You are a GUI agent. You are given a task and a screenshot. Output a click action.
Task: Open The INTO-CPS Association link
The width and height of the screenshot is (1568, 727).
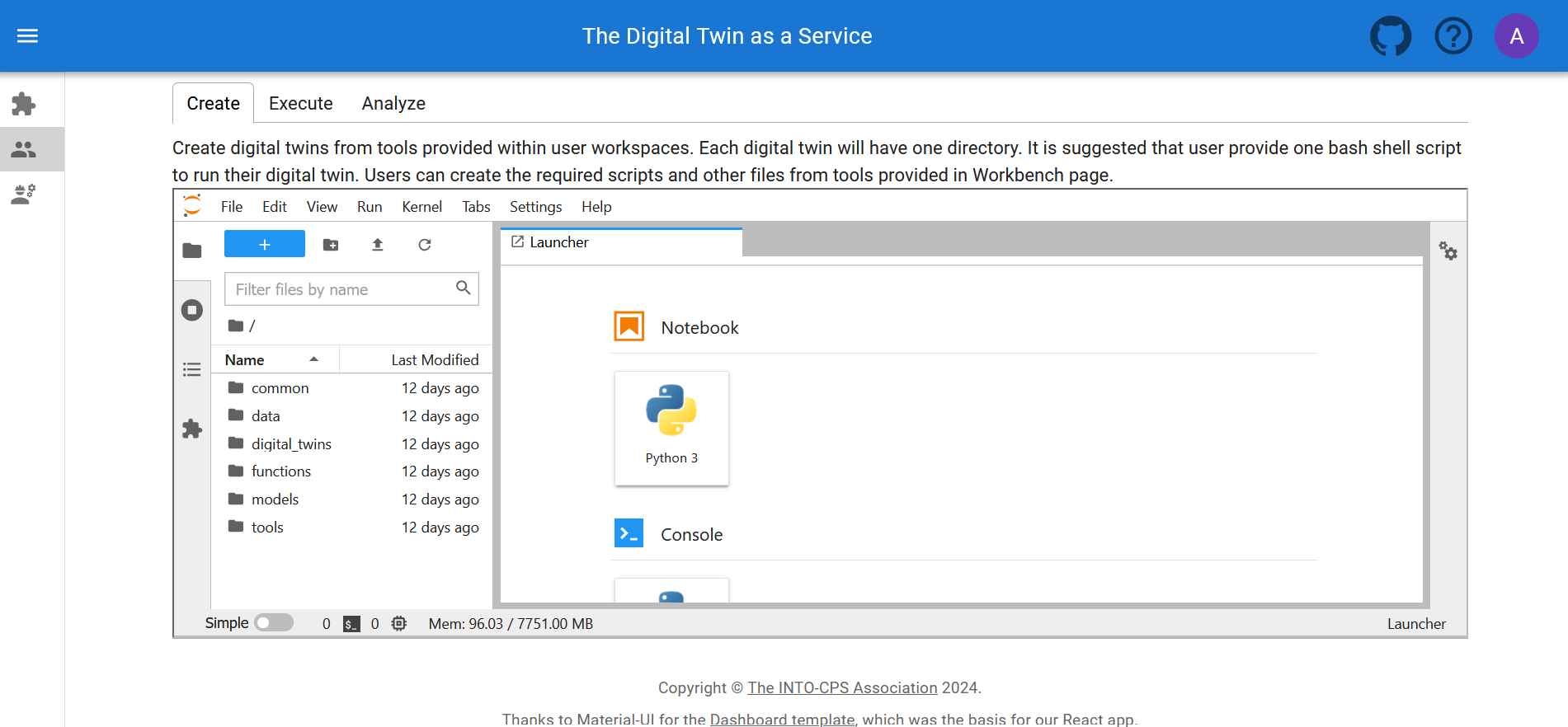click(842, 687)
